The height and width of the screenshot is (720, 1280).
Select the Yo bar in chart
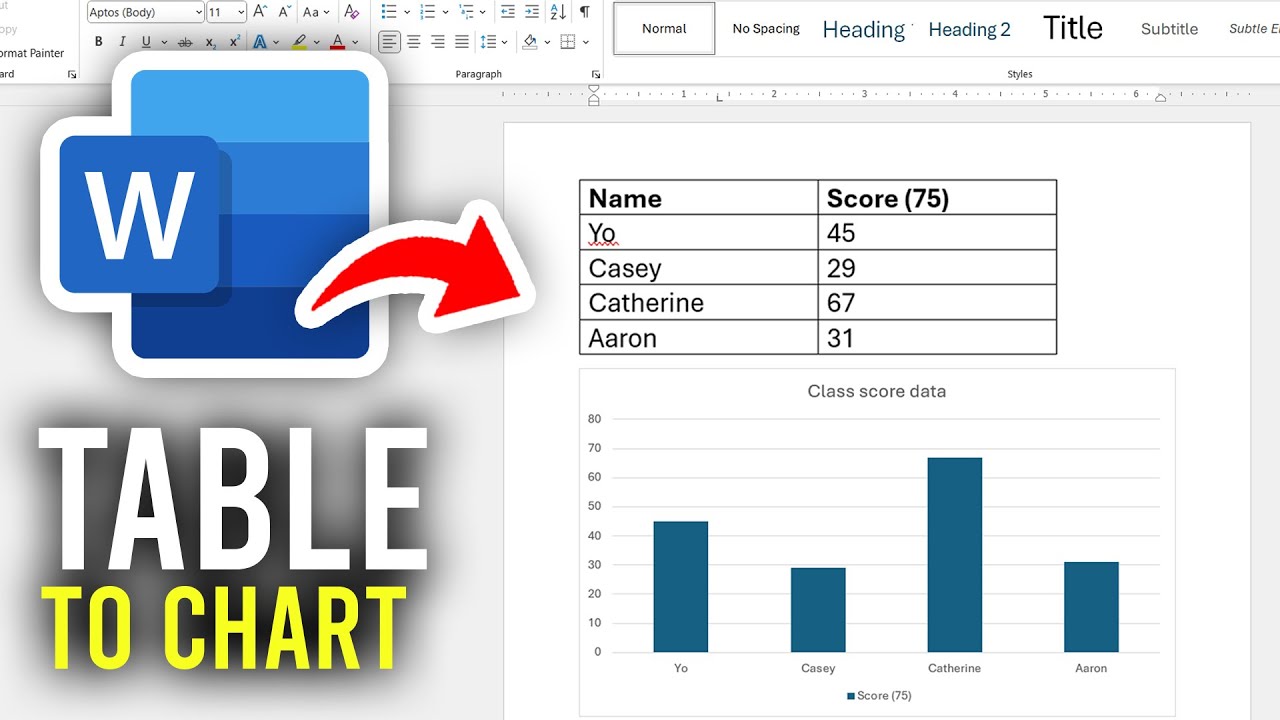(680, 587)
